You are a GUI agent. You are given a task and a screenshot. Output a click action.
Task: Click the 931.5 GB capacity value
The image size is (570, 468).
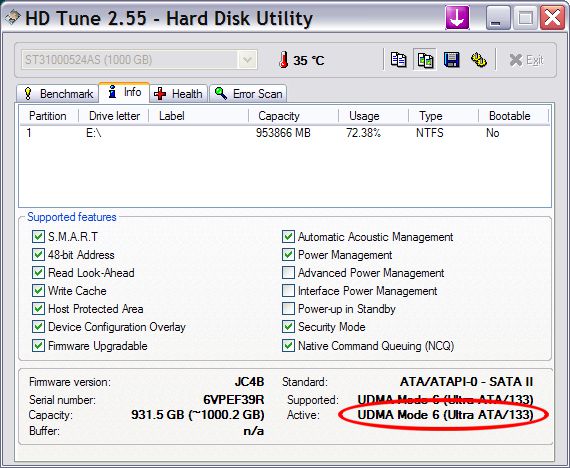pyautogui.click(x=198, y=415)
